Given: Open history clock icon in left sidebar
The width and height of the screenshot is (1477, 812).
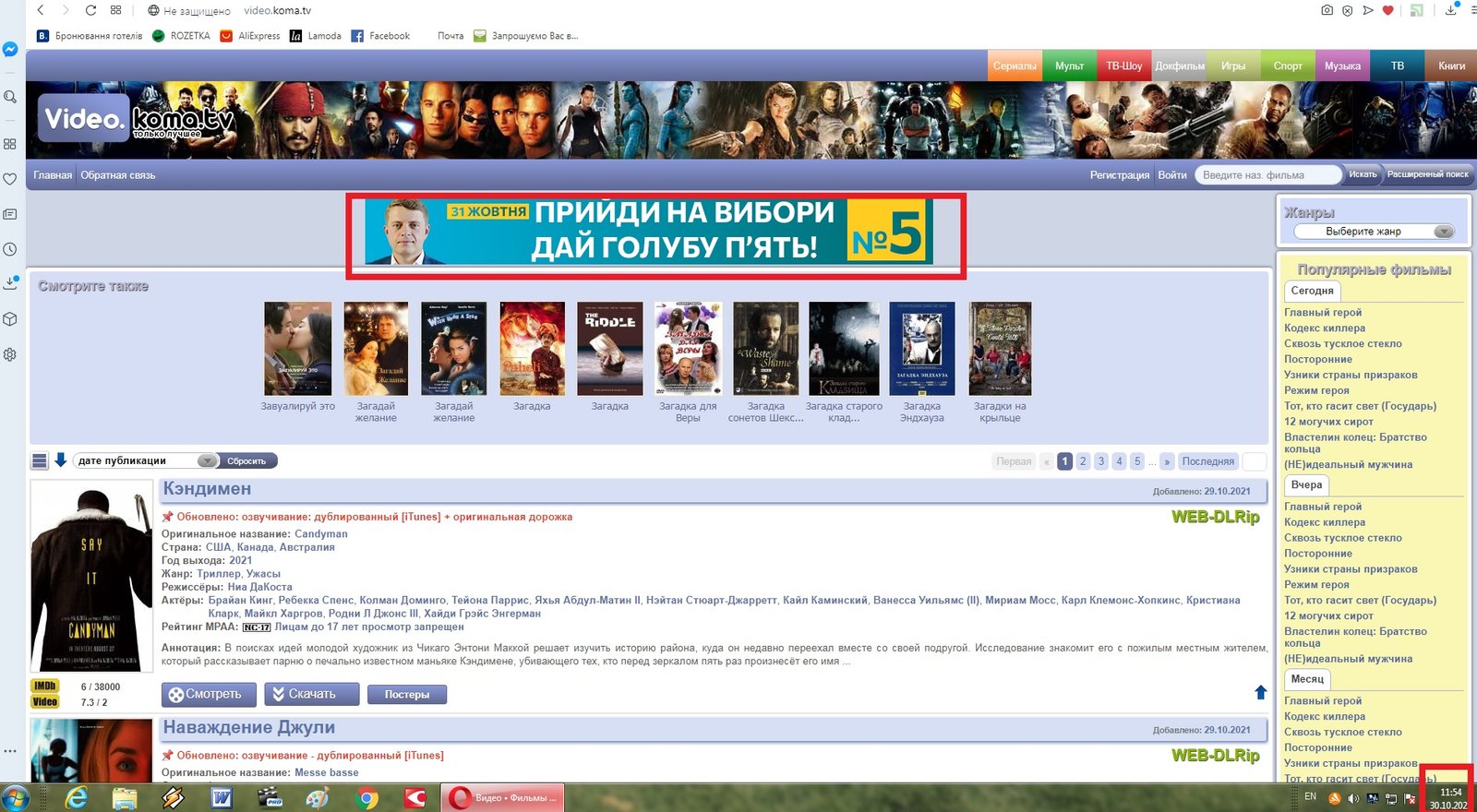Looking at the screenshot, I should (10, 249).
